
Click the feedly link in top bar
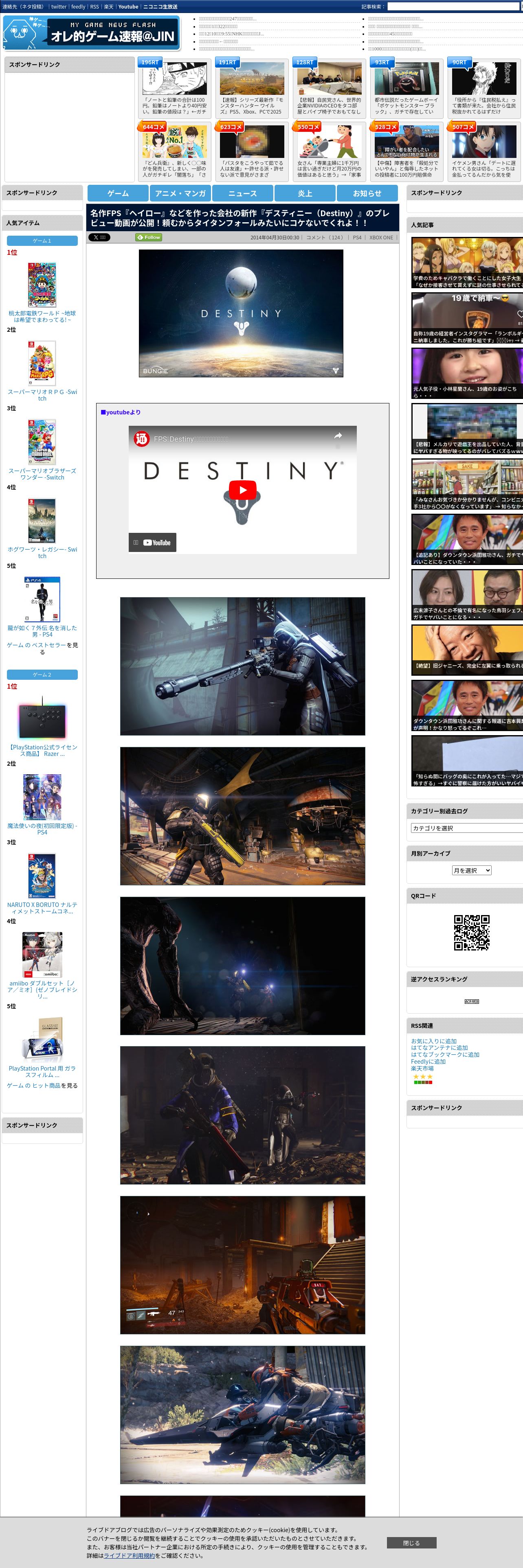(78, 7)
